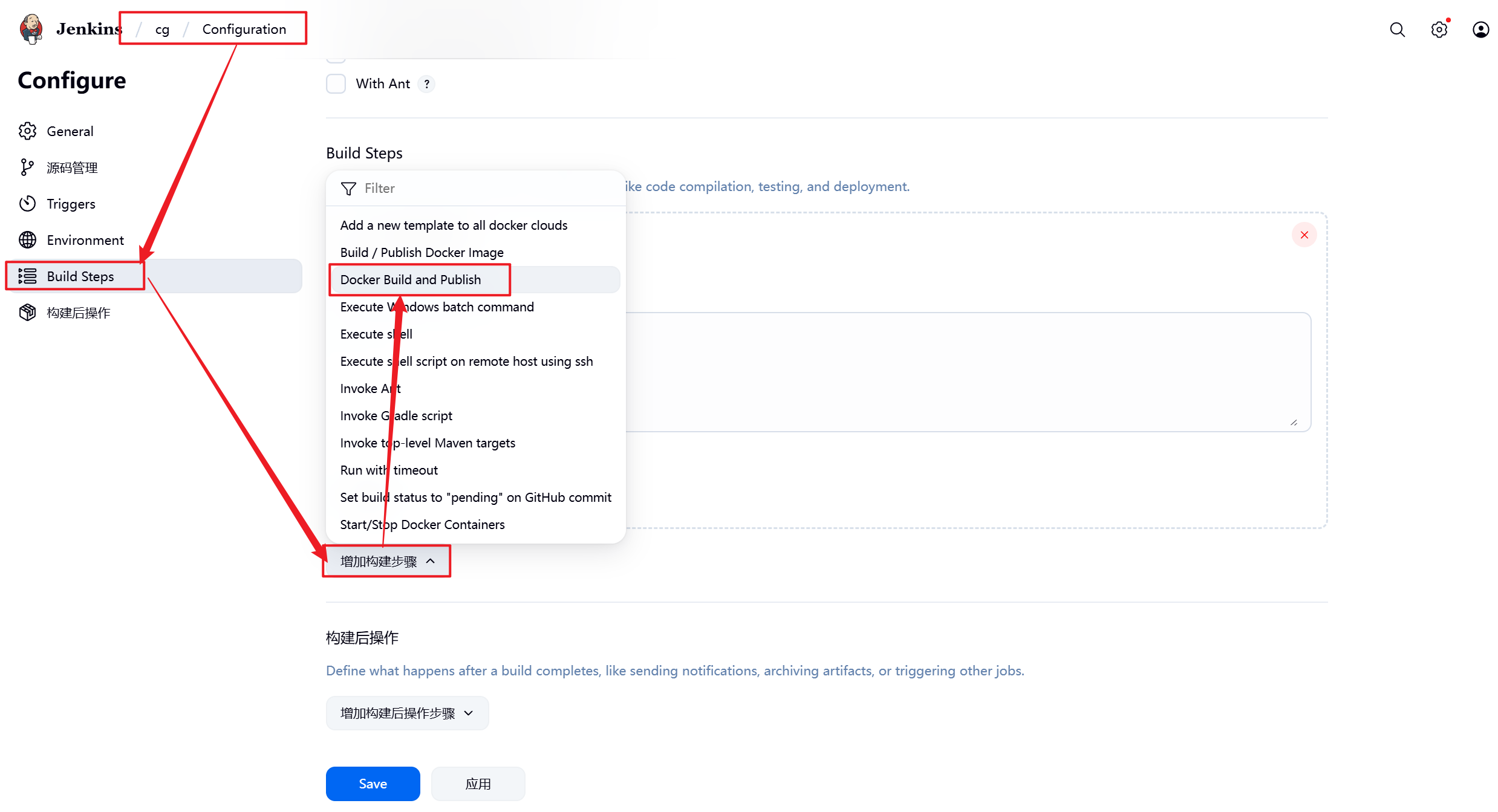
Task: Go to General section in sidebar
Action: (70, 131)
